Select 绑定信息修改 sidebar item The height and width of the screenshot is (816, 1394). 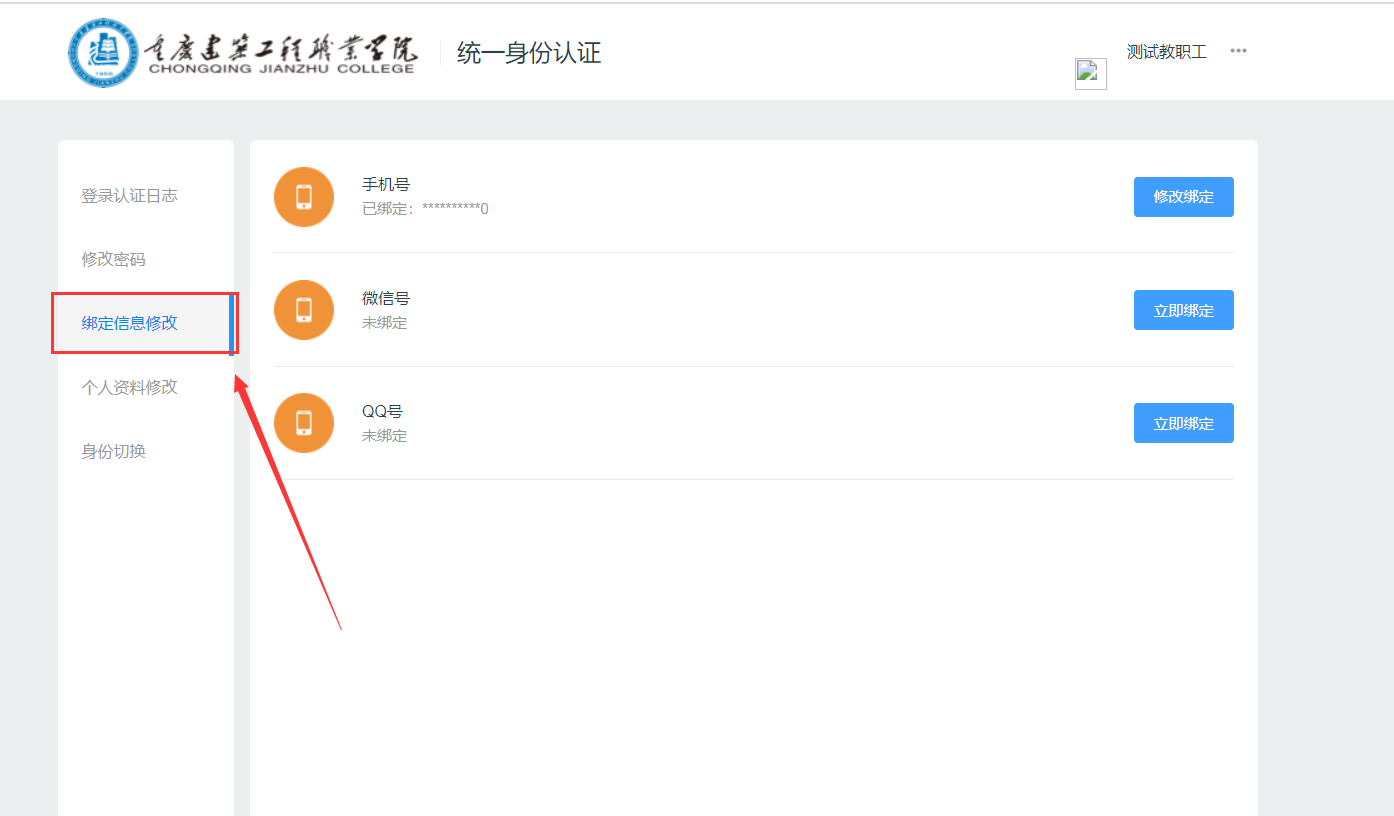[129, 323]
